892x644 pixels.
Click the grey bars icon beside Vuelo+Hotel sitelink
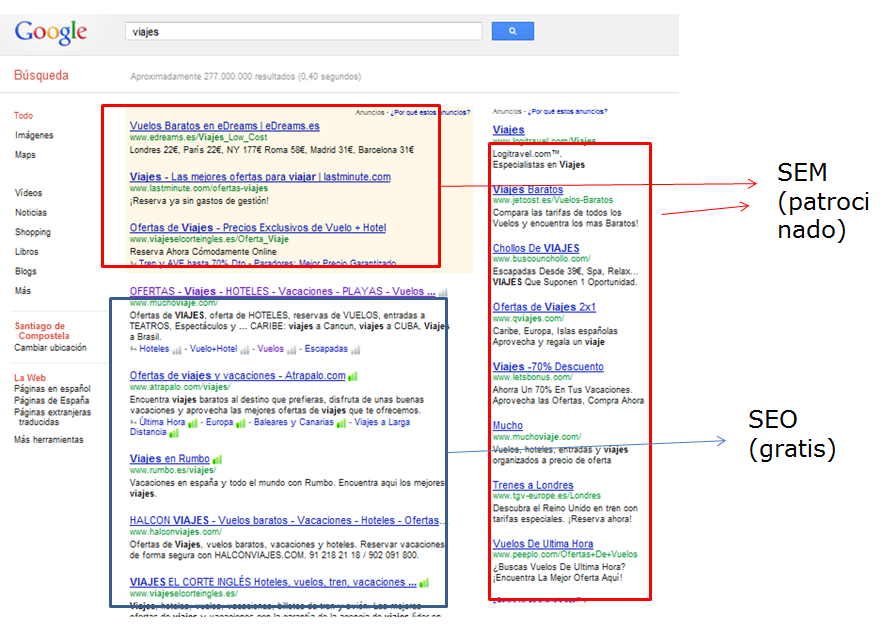(x=245, y=349)
